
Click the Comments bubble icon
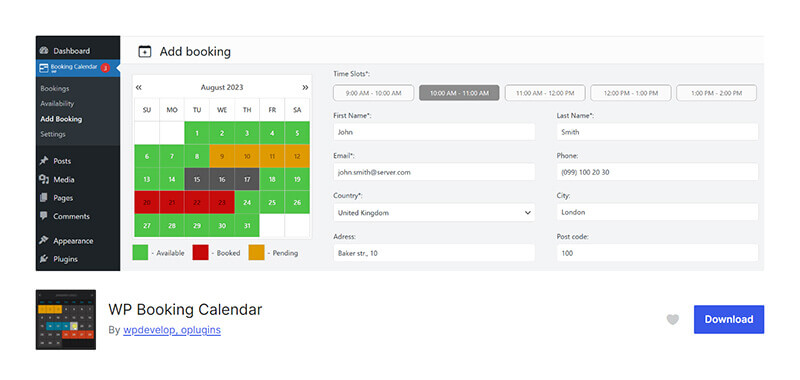coord(44,216)
